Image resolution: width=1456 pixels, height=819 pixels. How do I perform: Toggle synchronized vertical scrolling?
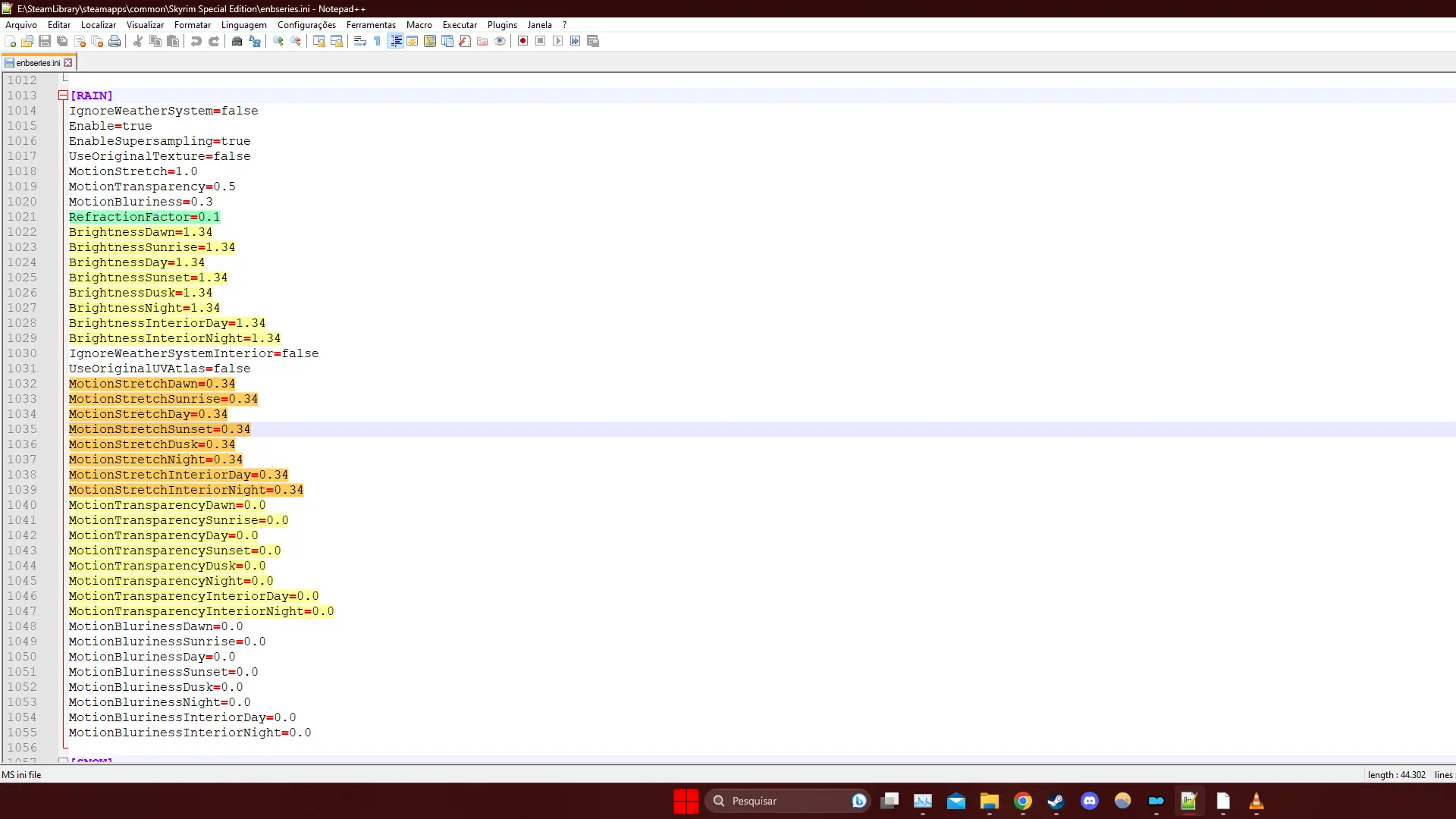tap(319, 41)
